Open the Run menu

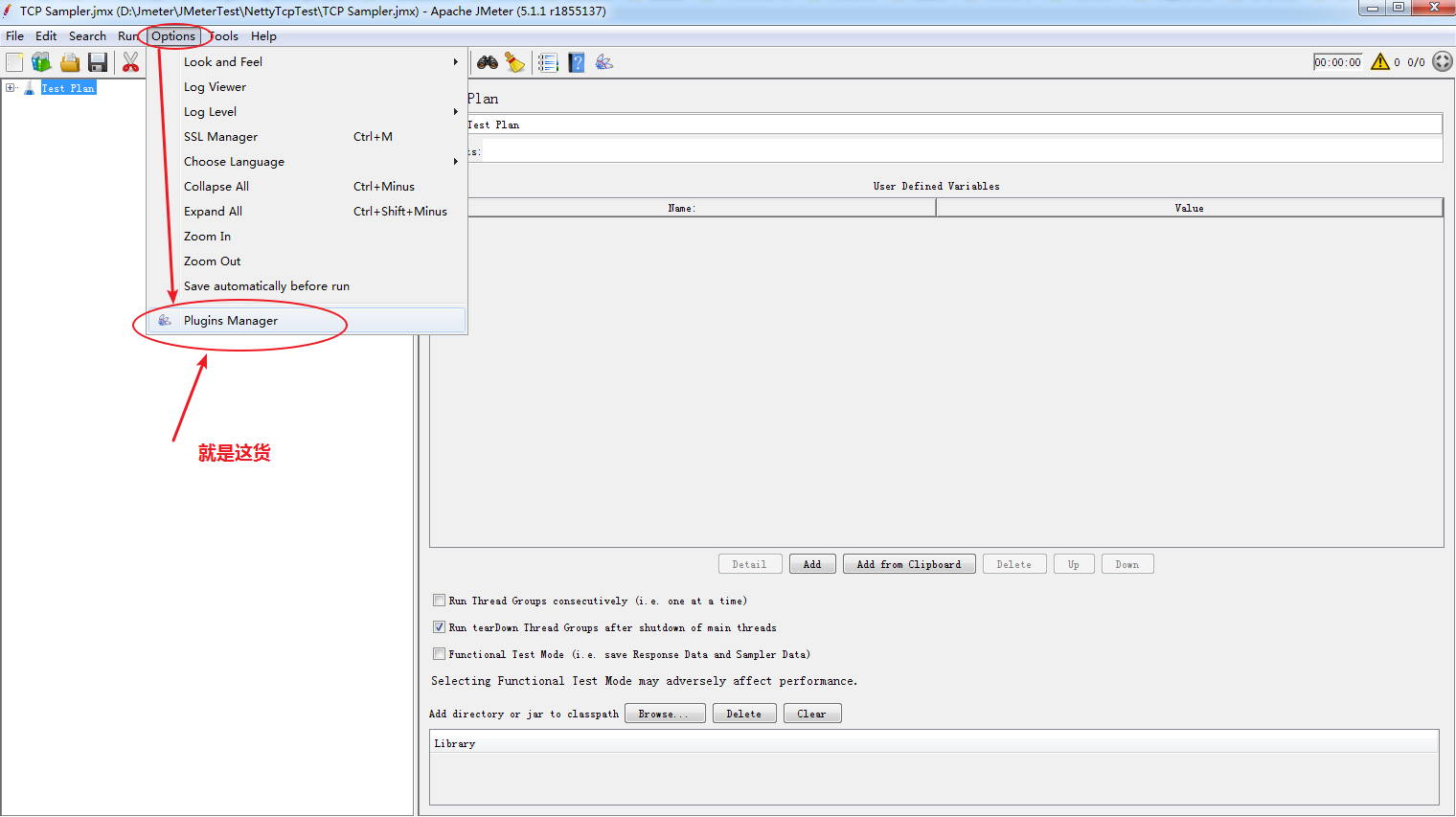(x=128, y=36)
